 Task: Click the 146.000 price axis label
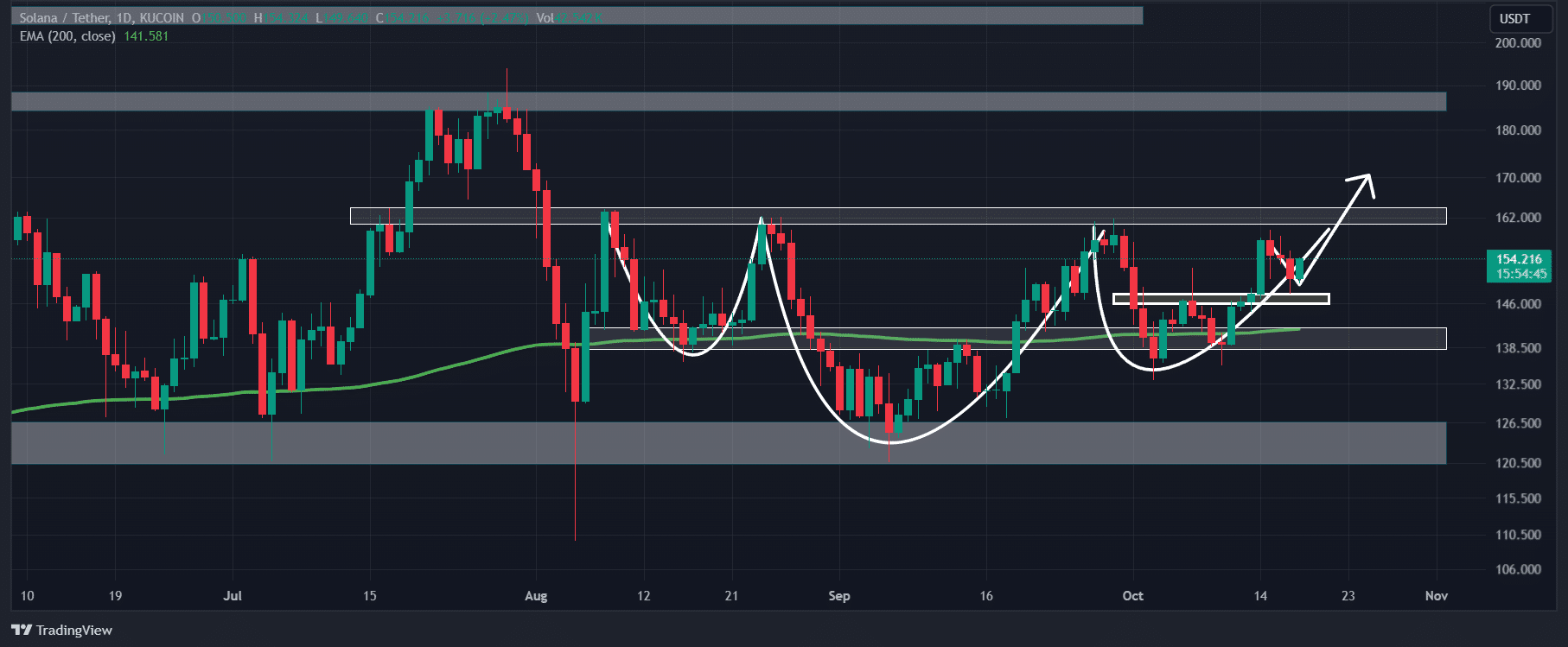(1518, 303)
